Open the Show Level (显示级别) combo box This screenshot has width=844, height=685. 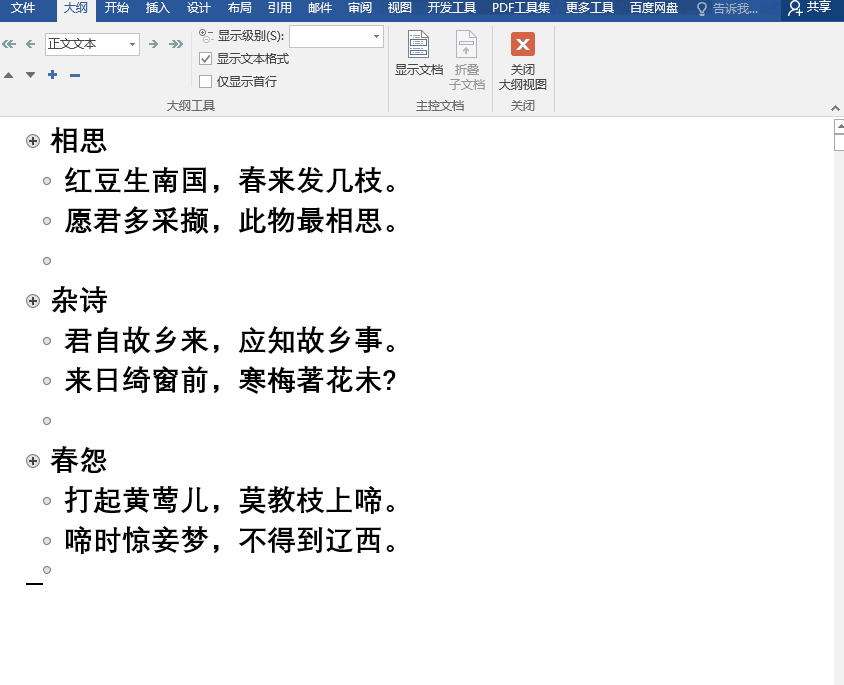pos(336,37)
